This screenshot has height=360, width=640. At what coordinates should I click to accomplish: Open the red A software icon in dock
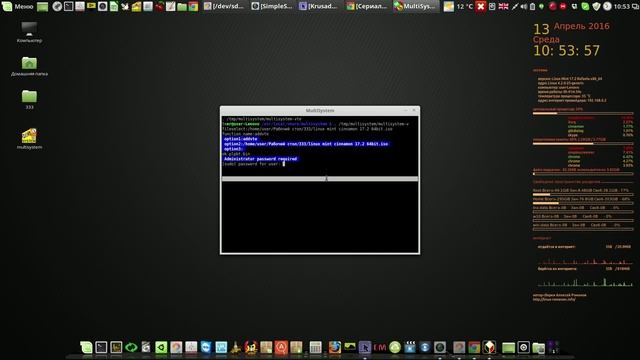tap(281, 347)
